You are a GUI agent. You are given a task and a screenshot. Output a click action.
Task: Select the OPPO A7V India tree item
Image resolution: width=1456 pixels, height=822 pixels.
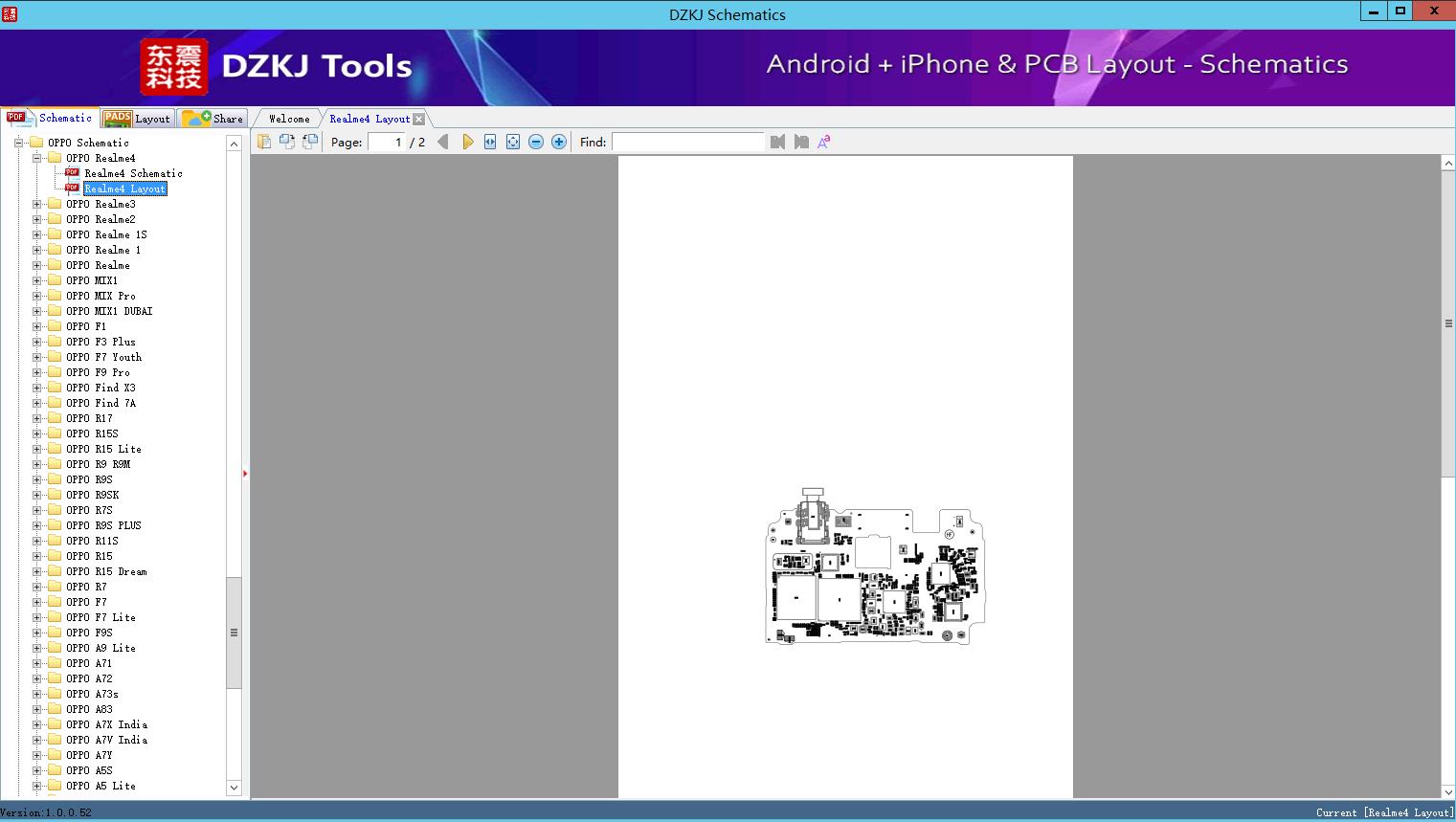106,740
